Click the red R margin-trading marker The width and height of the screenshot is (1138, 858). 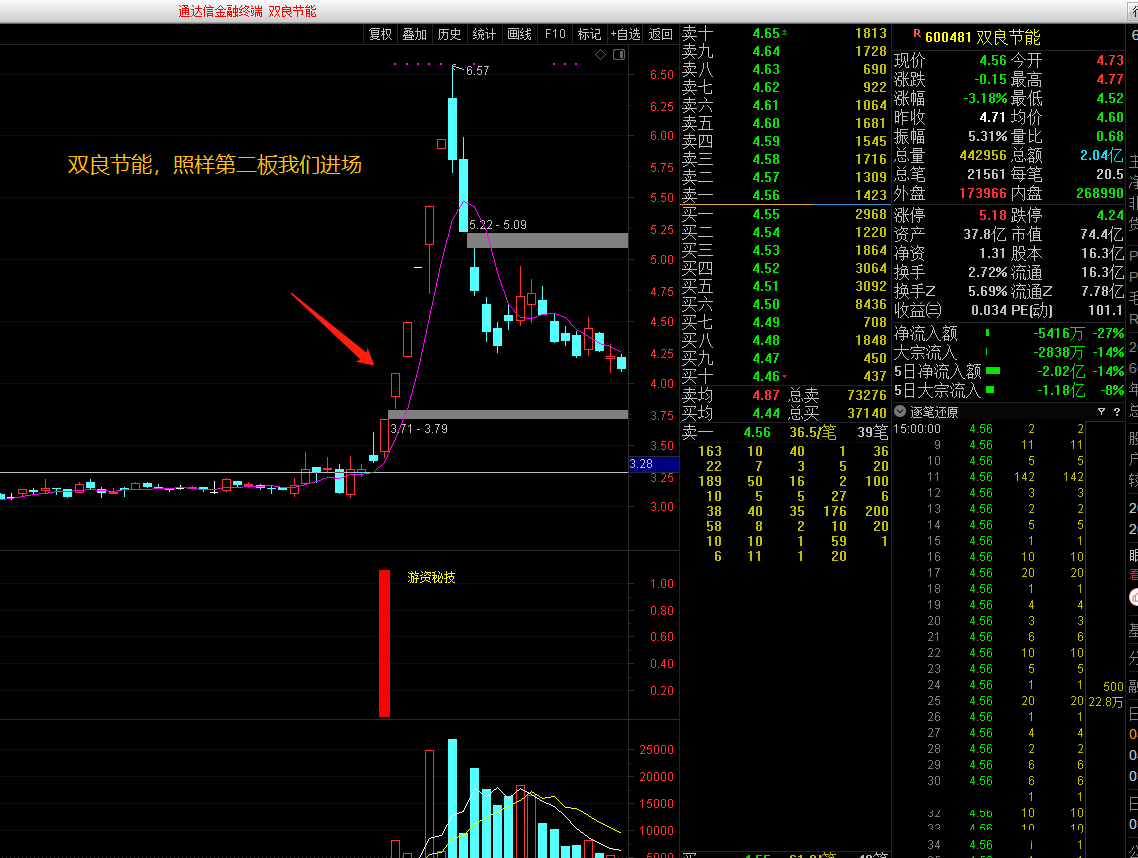[x=917, y=33]
